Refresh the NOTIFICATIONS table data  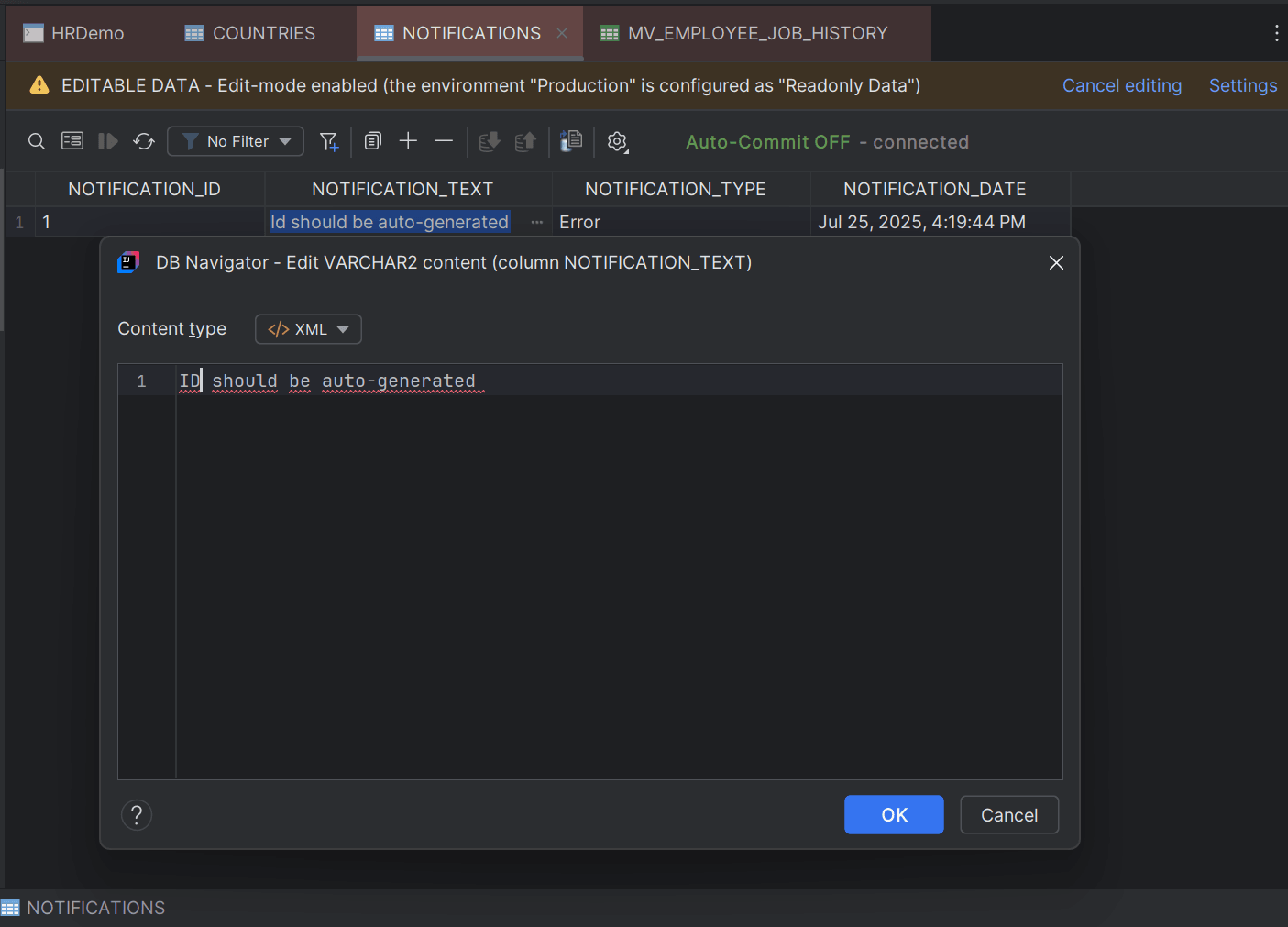click(x=144, y=141)
